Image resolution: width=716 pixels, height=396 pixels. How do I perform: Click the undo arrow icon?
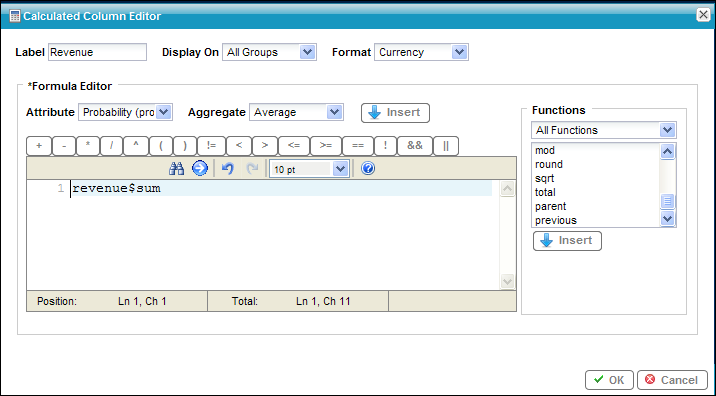pos(227,169)
